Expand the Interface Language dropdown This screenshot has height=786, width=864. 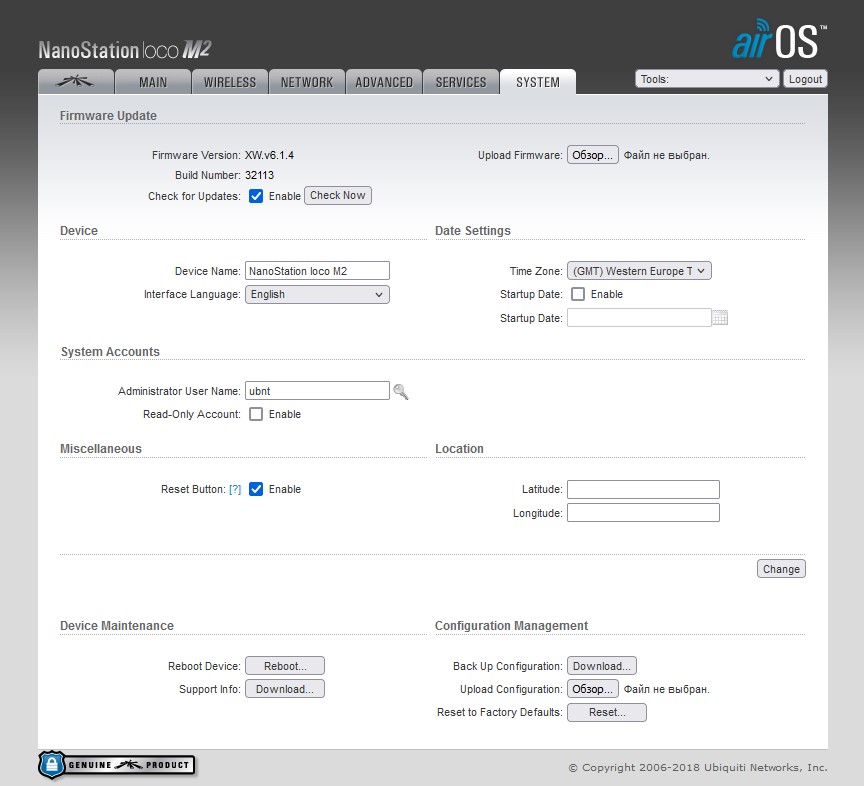317,294
